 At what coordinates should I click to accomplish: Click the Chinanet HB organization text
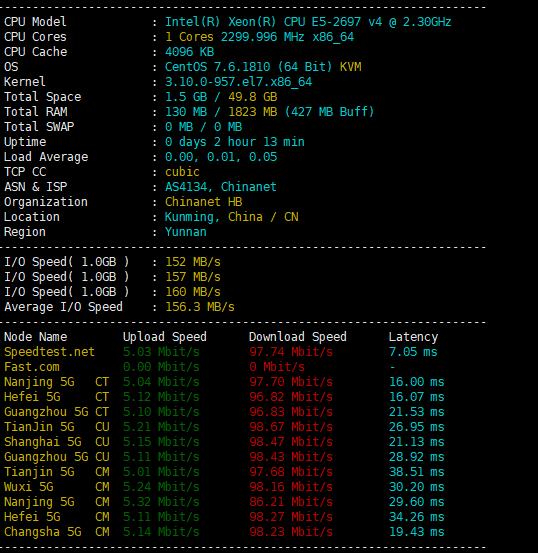pyautogui.click(x=204, y=202)
